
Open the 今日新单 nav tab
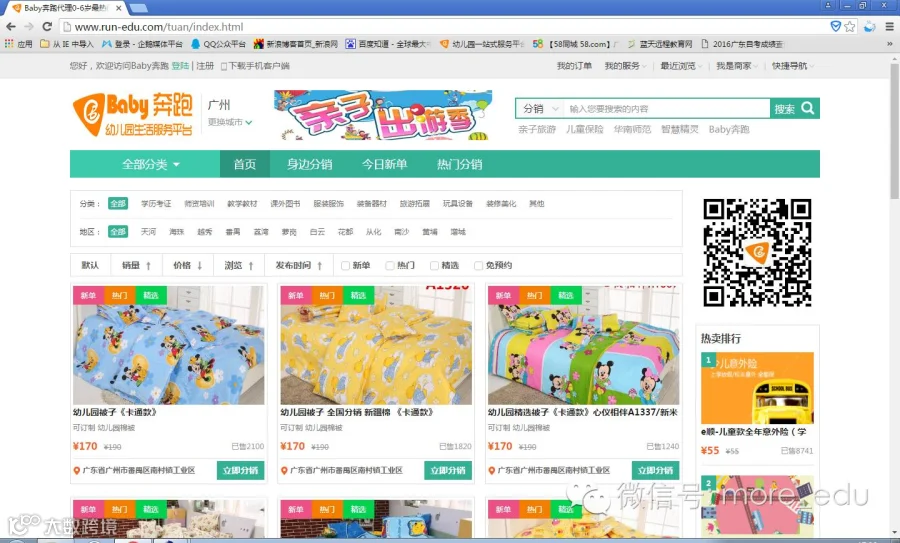pos(385,164)
